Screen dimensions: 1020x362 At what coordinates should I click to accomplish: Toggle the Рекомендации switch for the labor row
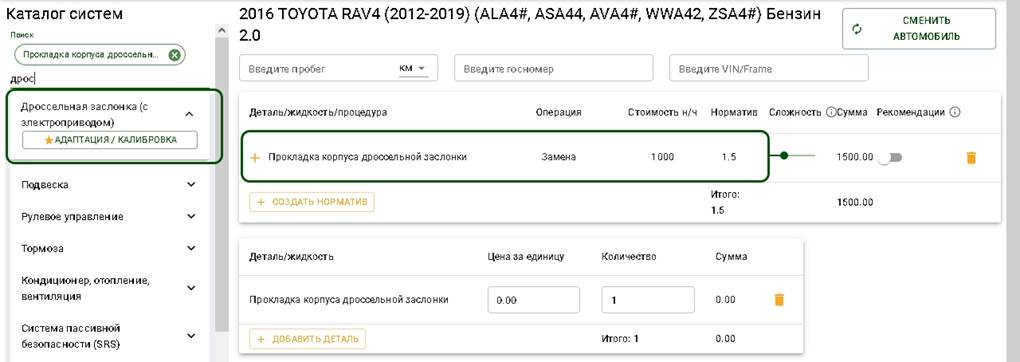[x=891, y=158]
